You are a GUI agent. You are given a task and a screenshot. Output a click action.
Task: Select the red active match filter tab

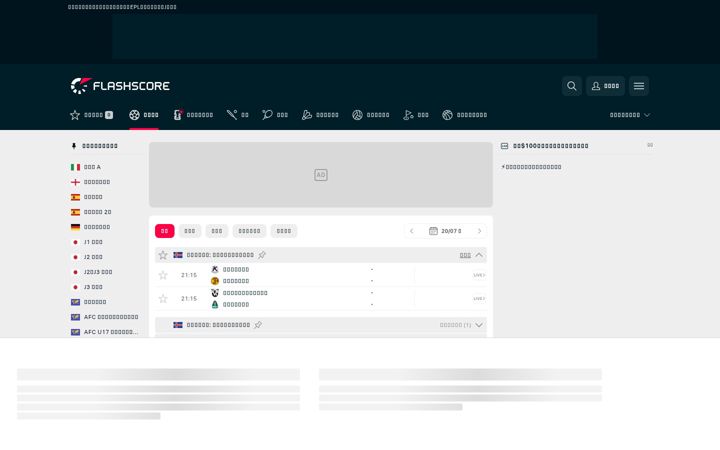point(164,231)
